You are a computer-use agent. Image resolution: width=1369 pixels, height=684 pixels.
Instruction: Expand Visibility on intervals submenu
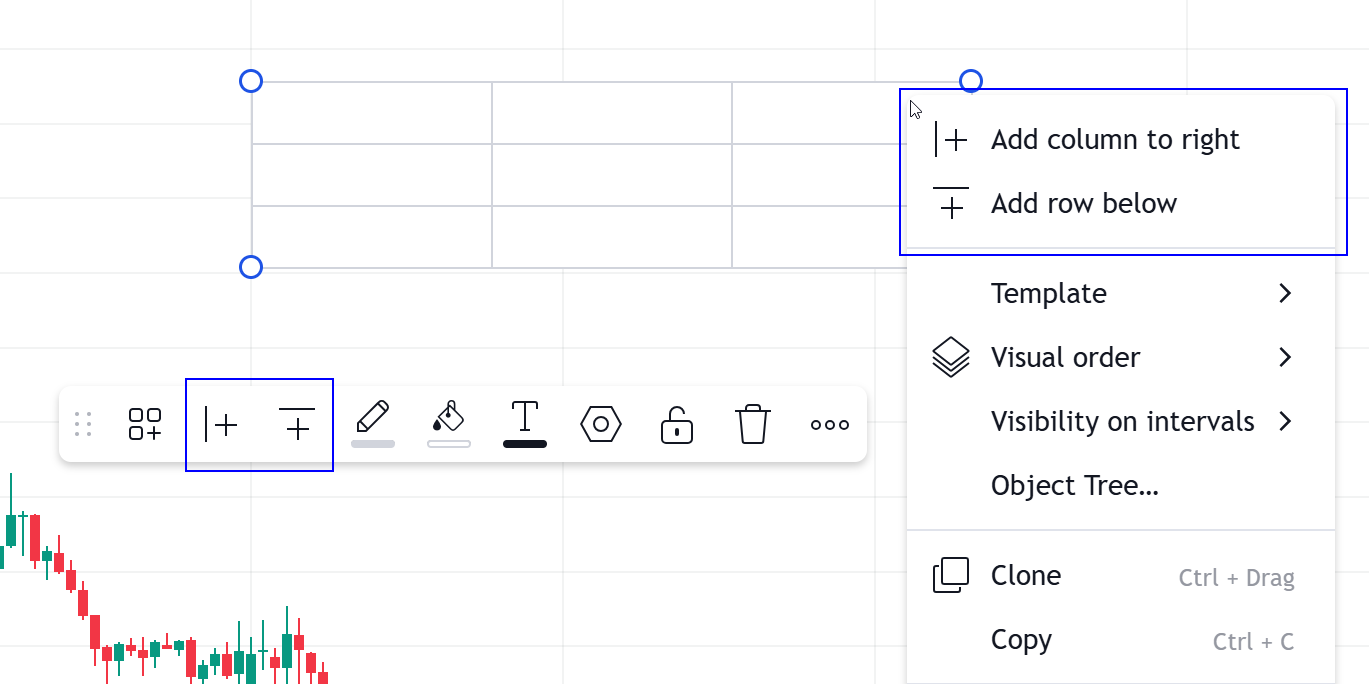(x=1122, y=421)
